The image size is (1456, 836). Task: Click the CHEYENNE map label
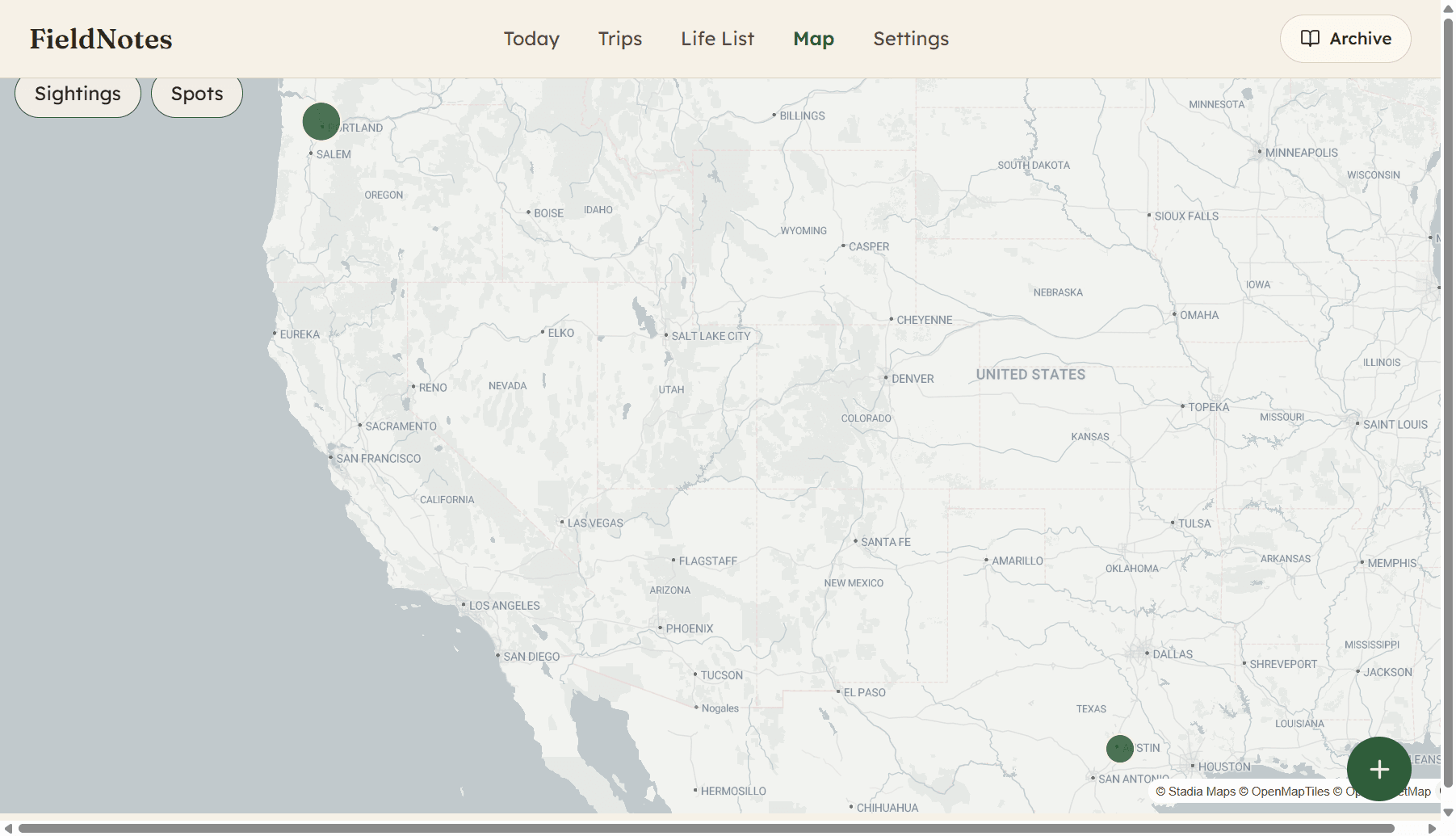(925, 321)
